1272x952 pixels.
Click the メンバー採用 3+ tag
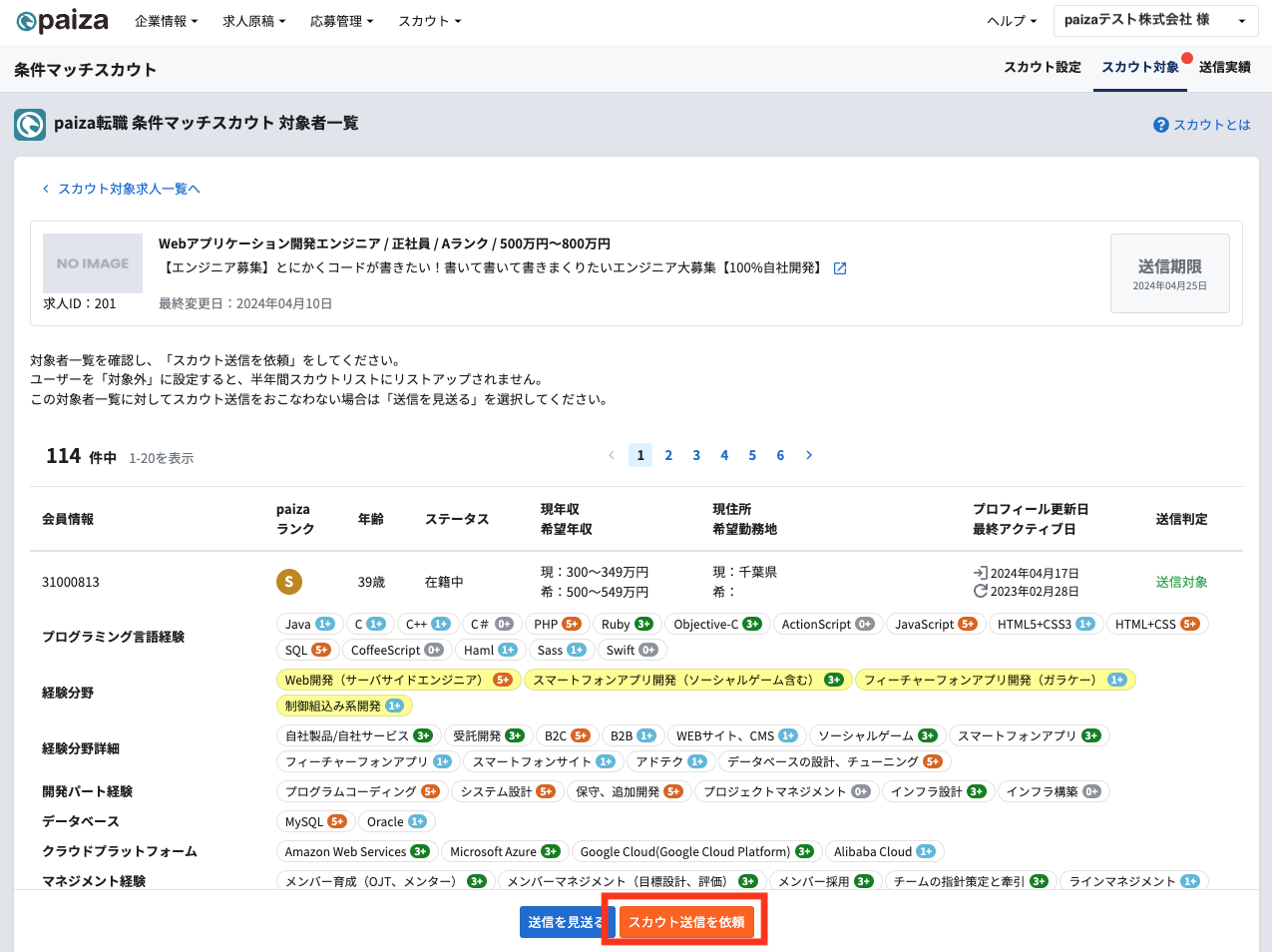coord(824,881)
